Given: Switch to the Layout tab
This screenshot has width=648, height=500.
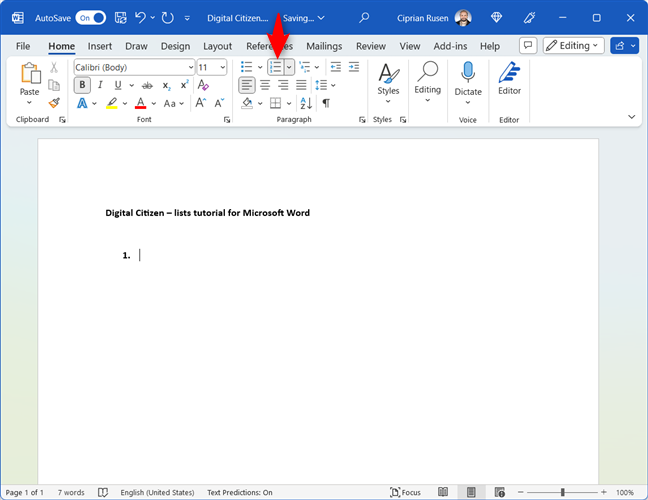Looking at the screenshot, I should coord(217,46).
